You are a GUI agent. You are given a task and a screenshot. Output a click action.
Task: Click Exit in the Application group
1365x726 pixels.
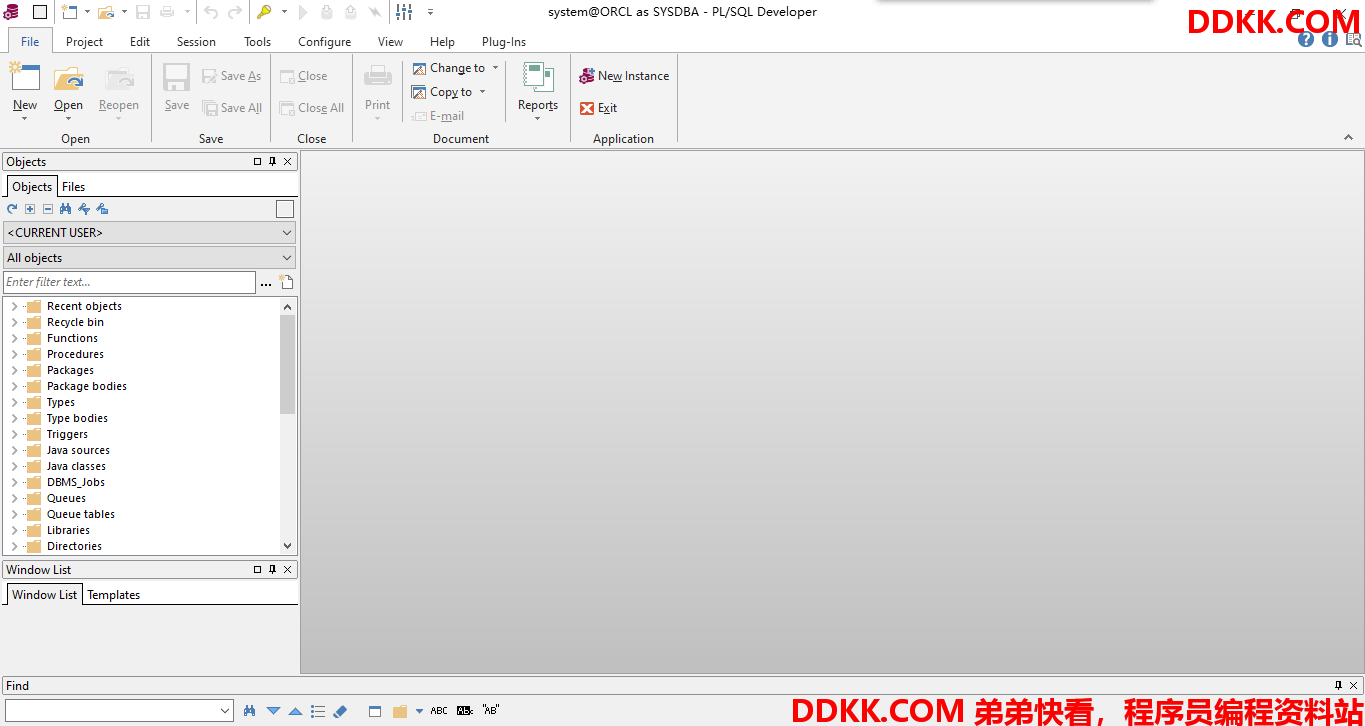(x=599, y=108)
